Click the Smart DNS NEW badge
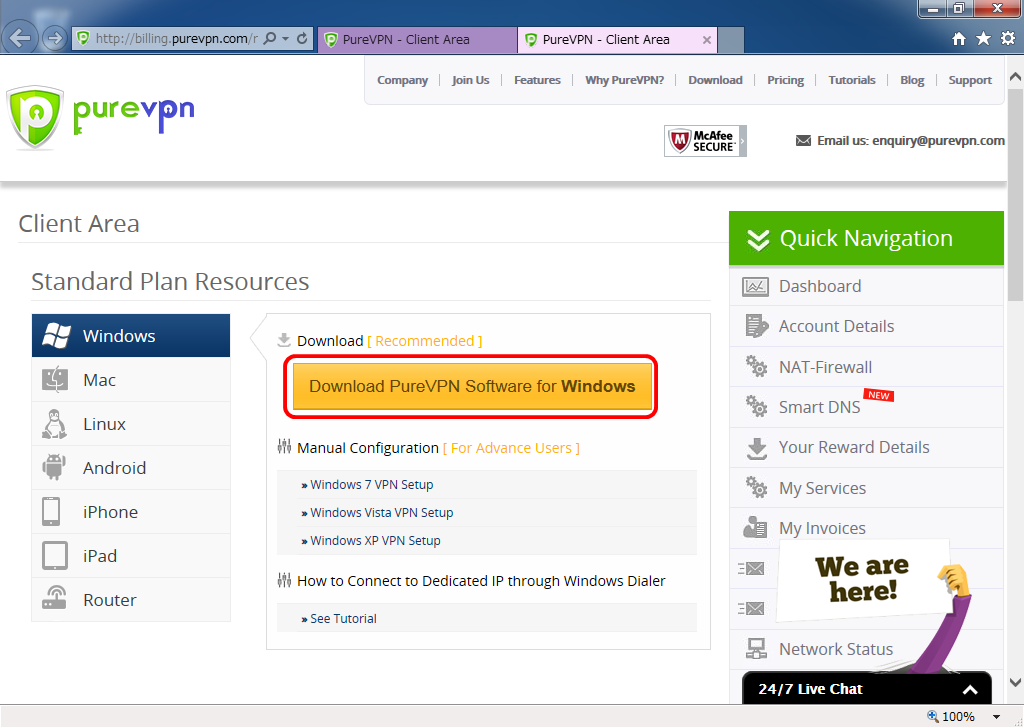Image resolution: width=1024 pixels, height=728 pixels. point(878,395)
